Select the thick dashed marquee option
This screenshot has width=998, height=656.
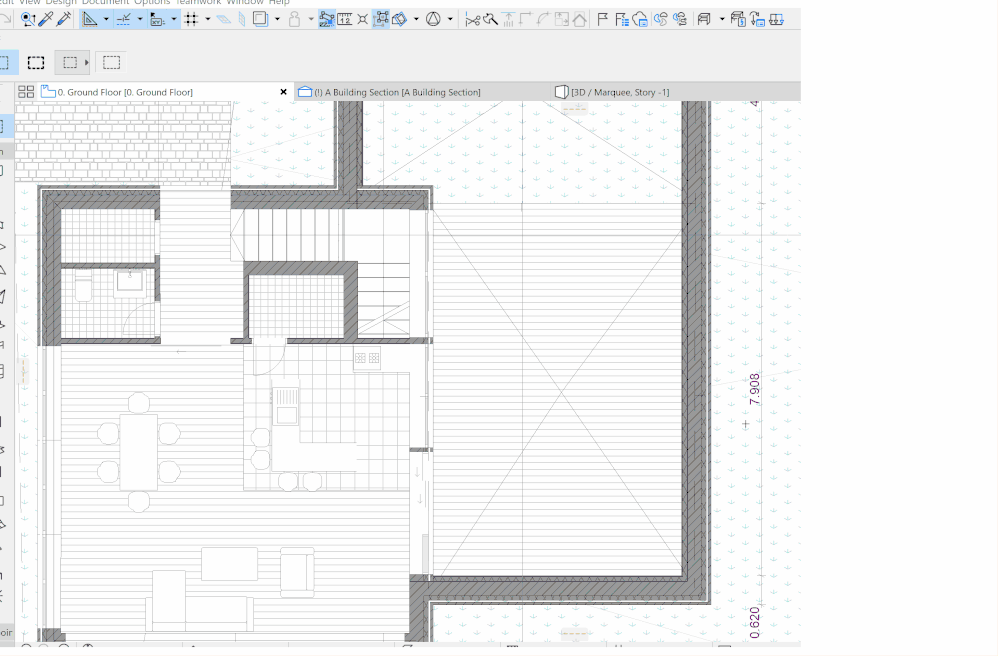tap(36, 62)
